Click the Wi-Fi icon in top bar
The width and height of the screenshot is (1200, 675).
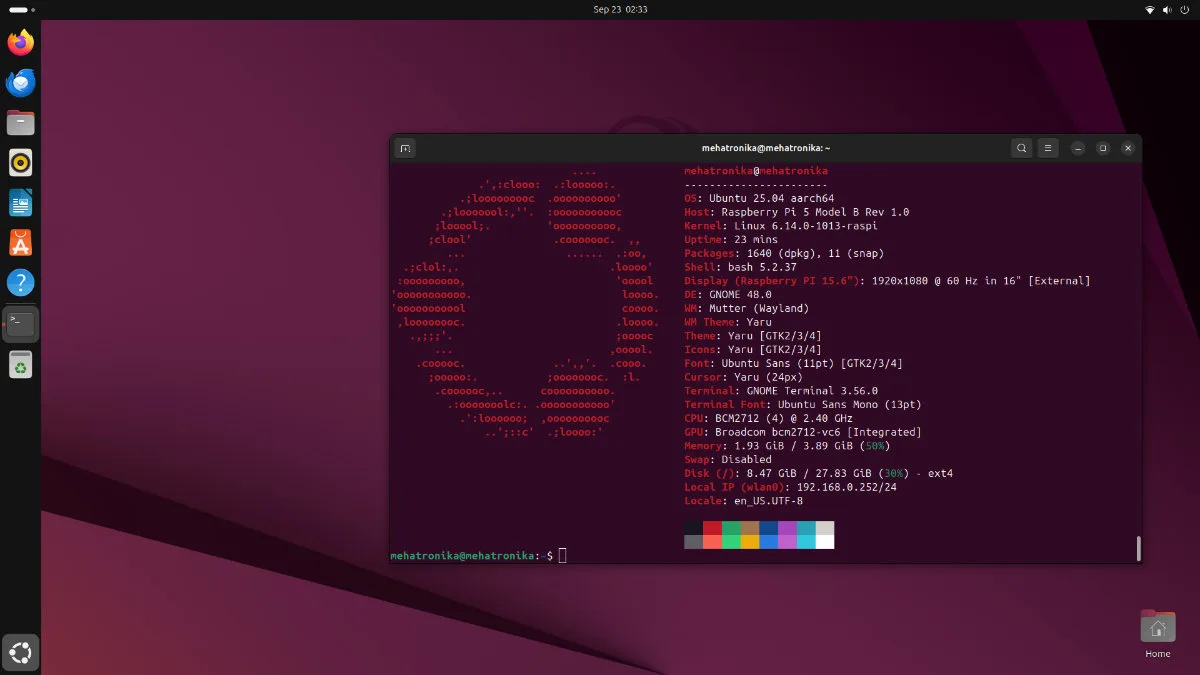click(x=1150, y=9)
